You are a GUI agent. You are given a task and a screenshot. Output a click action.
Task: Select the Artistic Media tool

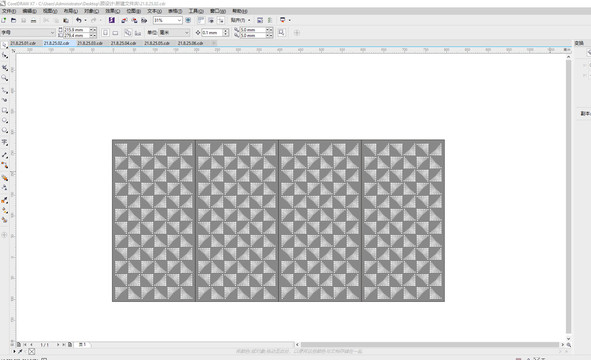point(5,100)
